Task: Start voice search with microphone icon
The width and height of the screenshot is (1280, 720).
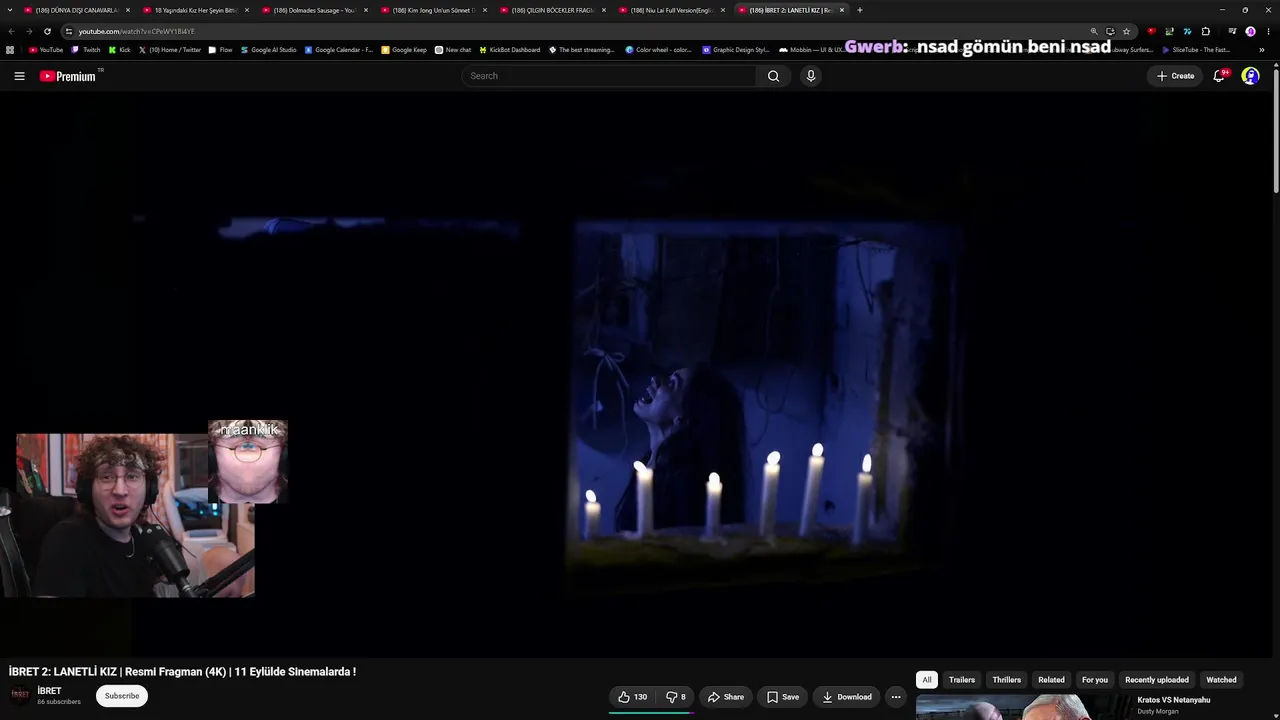Action: click(811, 76)
